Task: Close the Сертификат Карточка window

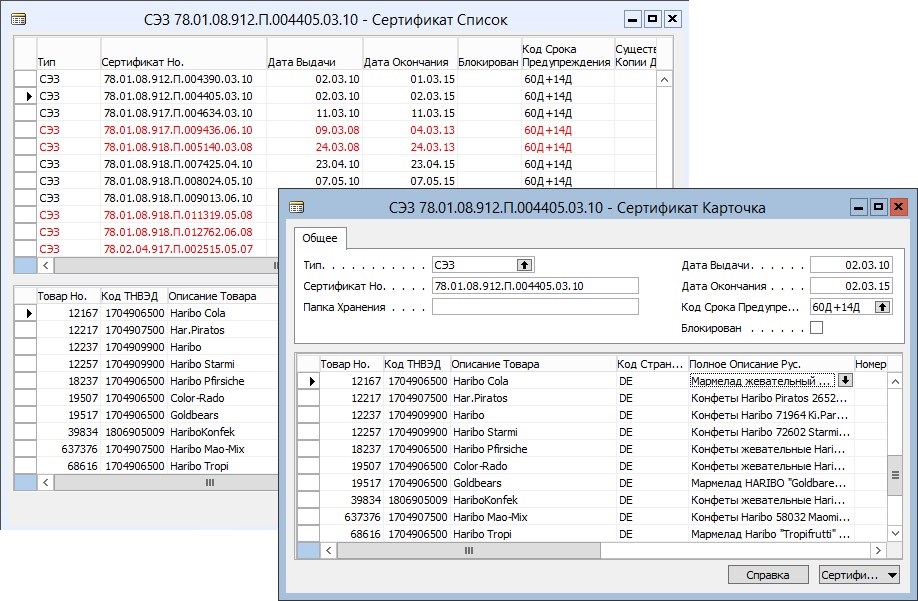Action: pos(899,207)
